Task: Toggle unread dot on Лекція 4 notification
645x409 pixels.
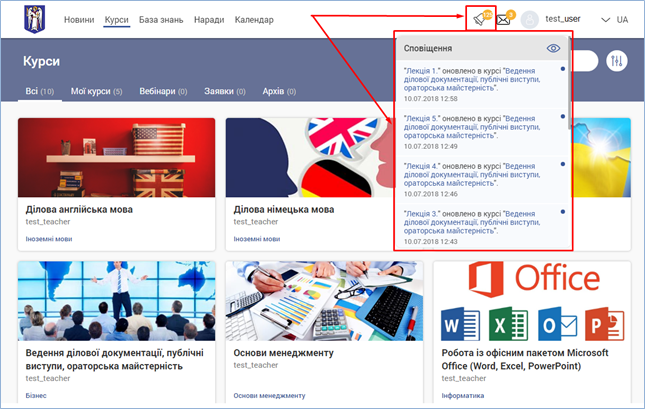Action: click(x=563, y=165)
